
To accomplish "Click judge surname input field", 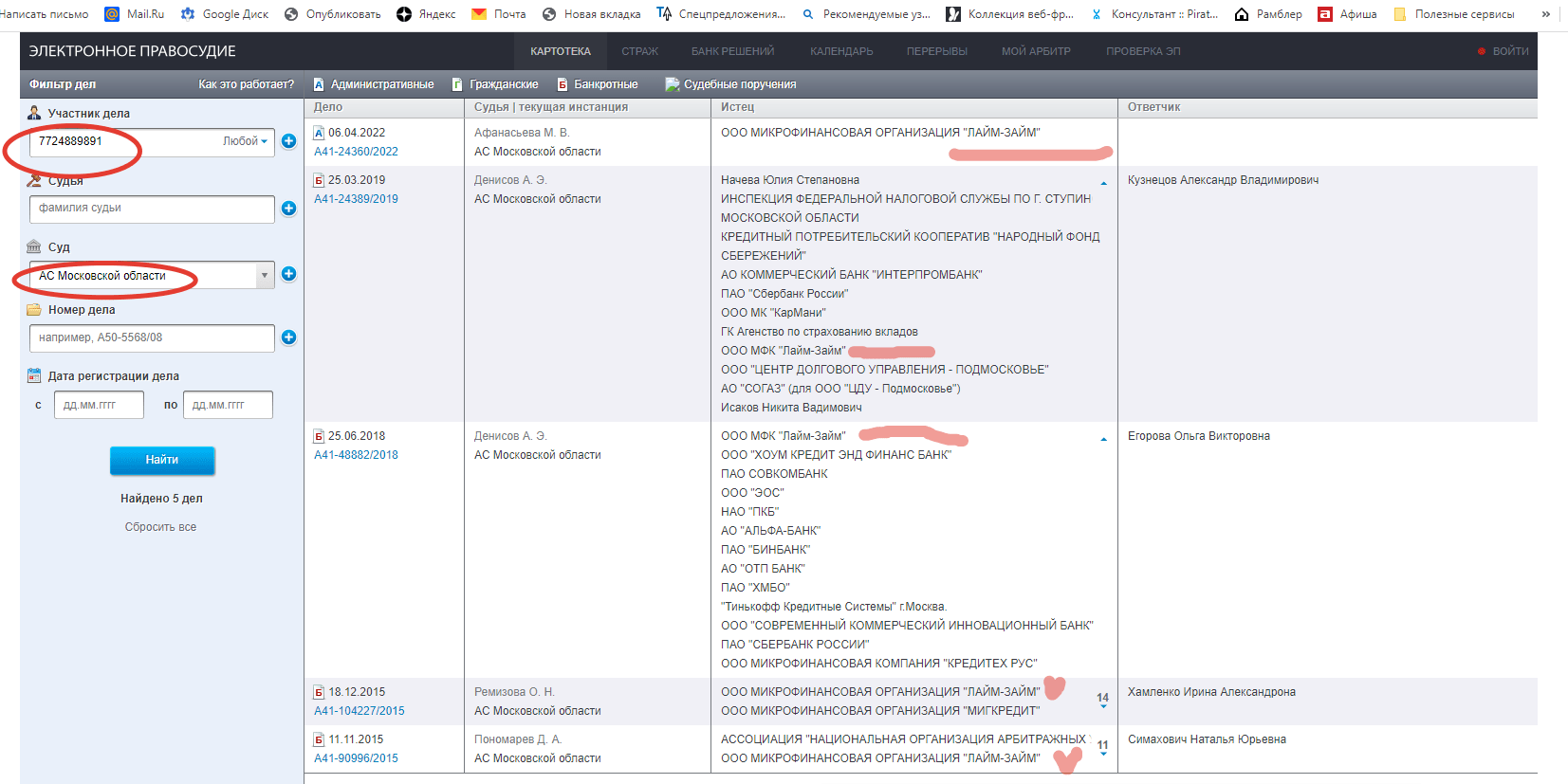I will tap(152, 209).
